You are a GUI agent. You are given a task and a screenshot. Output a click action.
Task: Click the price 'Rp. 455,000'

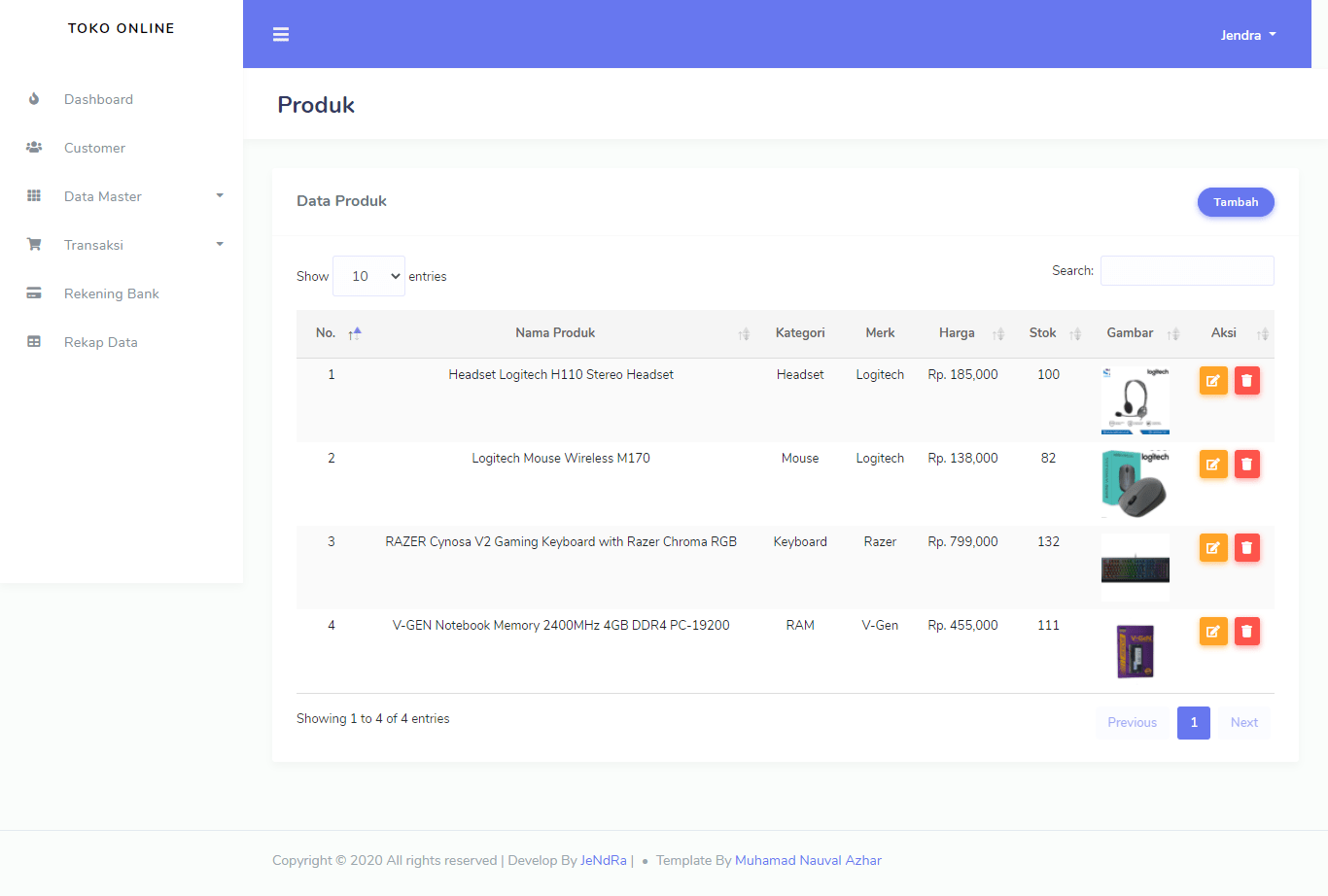962,625
